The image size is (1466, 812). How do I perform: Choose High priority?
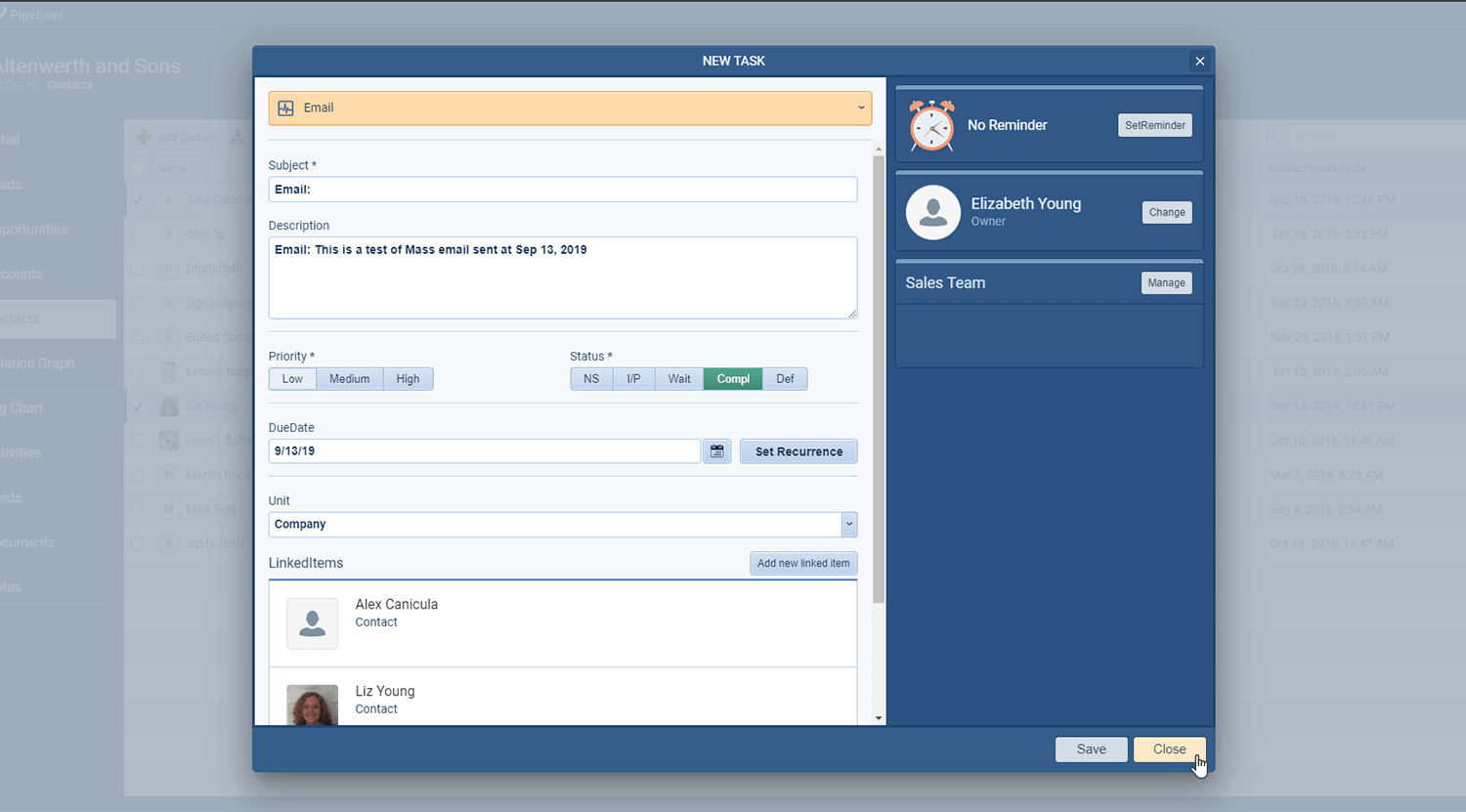[408, 379]
